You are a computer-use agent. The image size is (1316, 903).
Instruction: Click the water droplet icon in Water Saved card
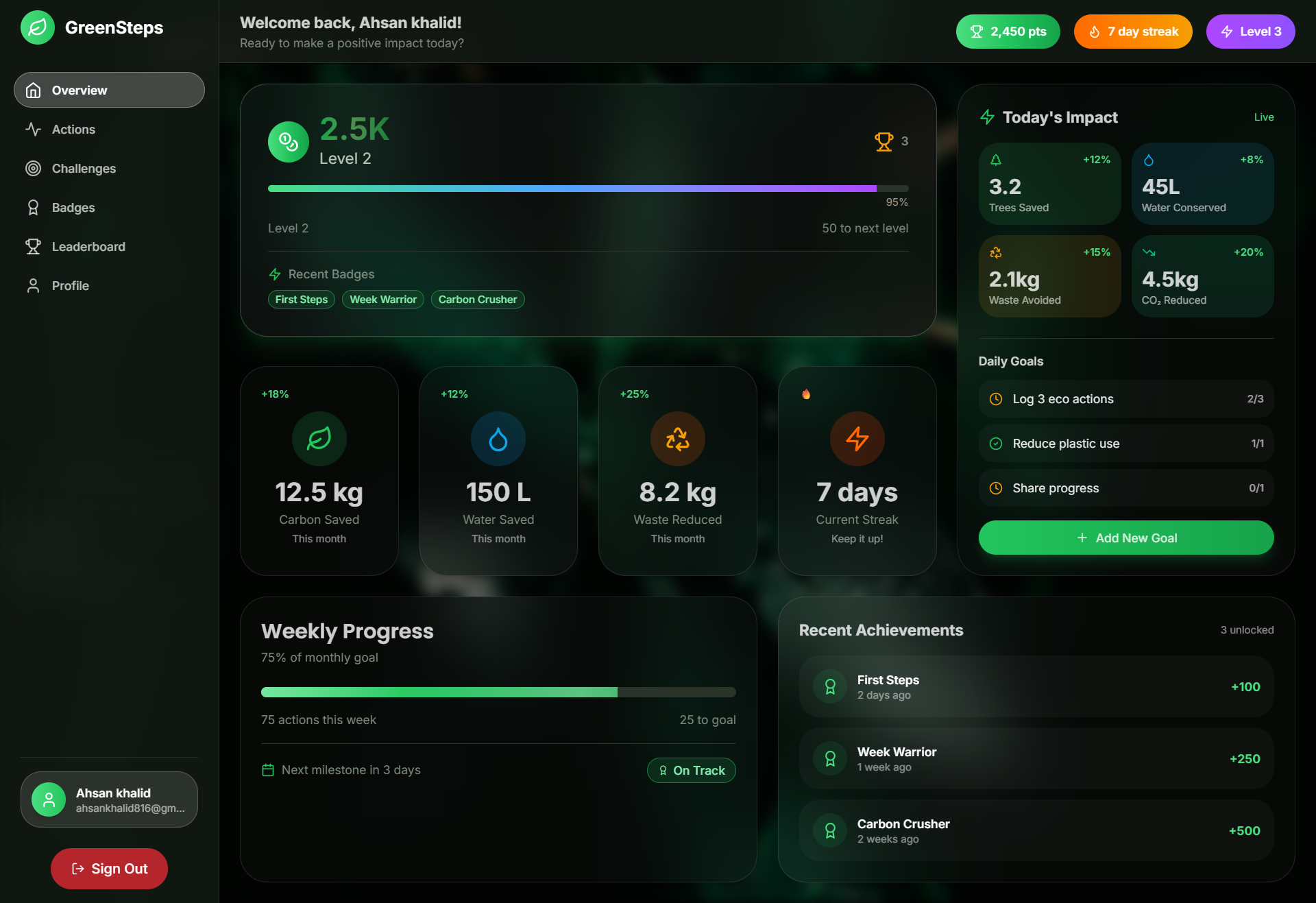498,439
